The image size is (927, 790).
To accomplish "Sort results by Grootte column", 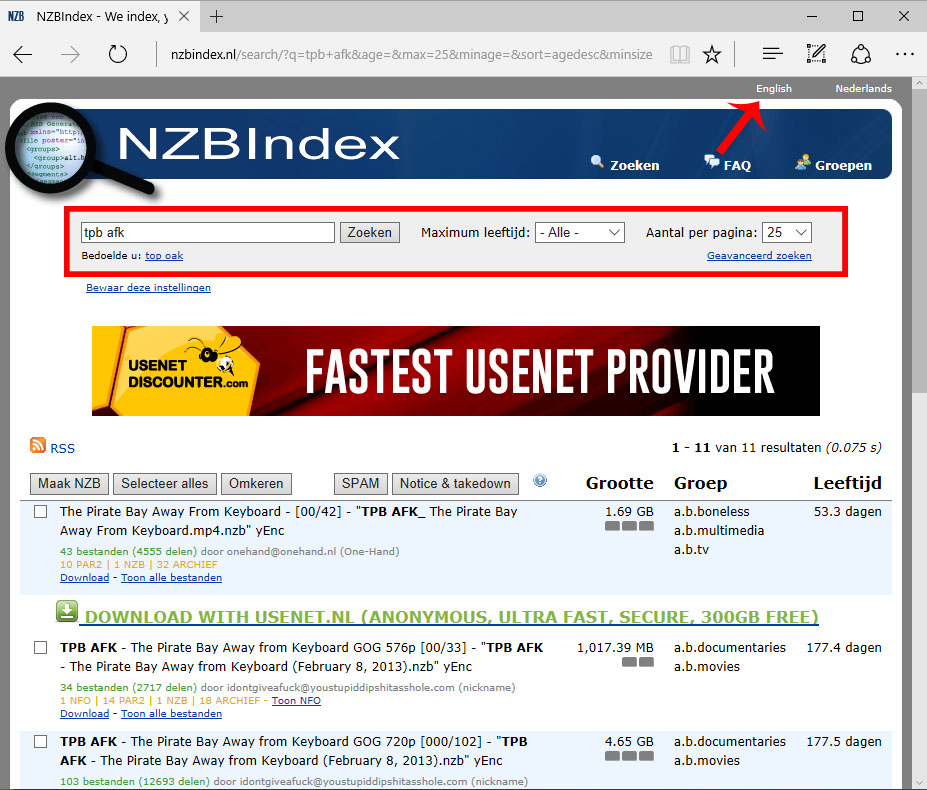I will point(620,483).
